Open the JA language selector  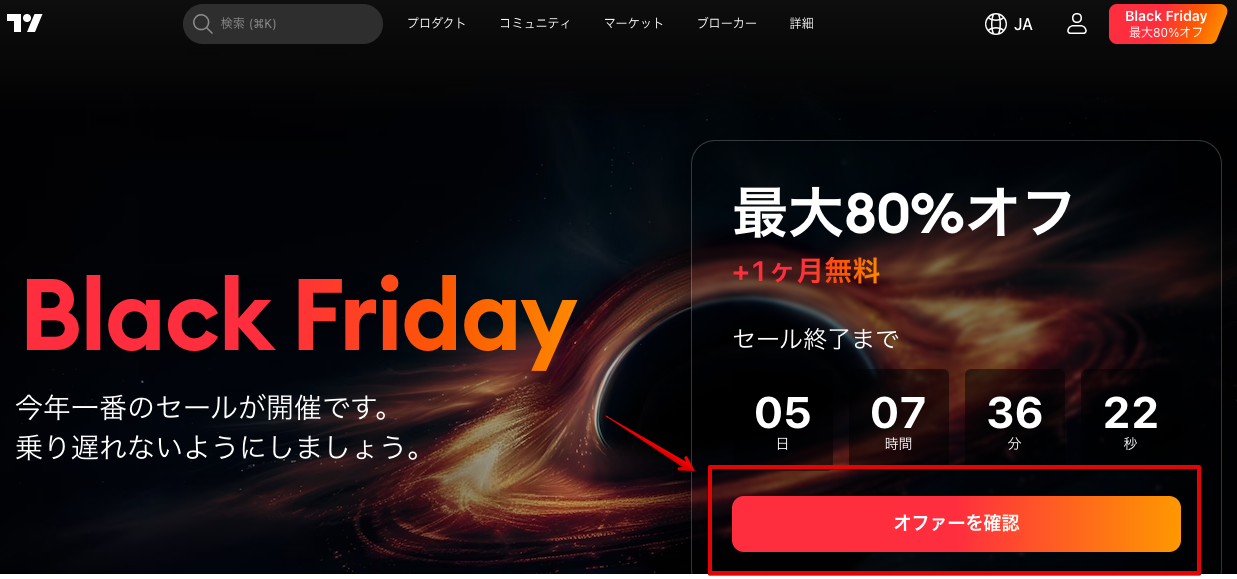[1009, 24]
